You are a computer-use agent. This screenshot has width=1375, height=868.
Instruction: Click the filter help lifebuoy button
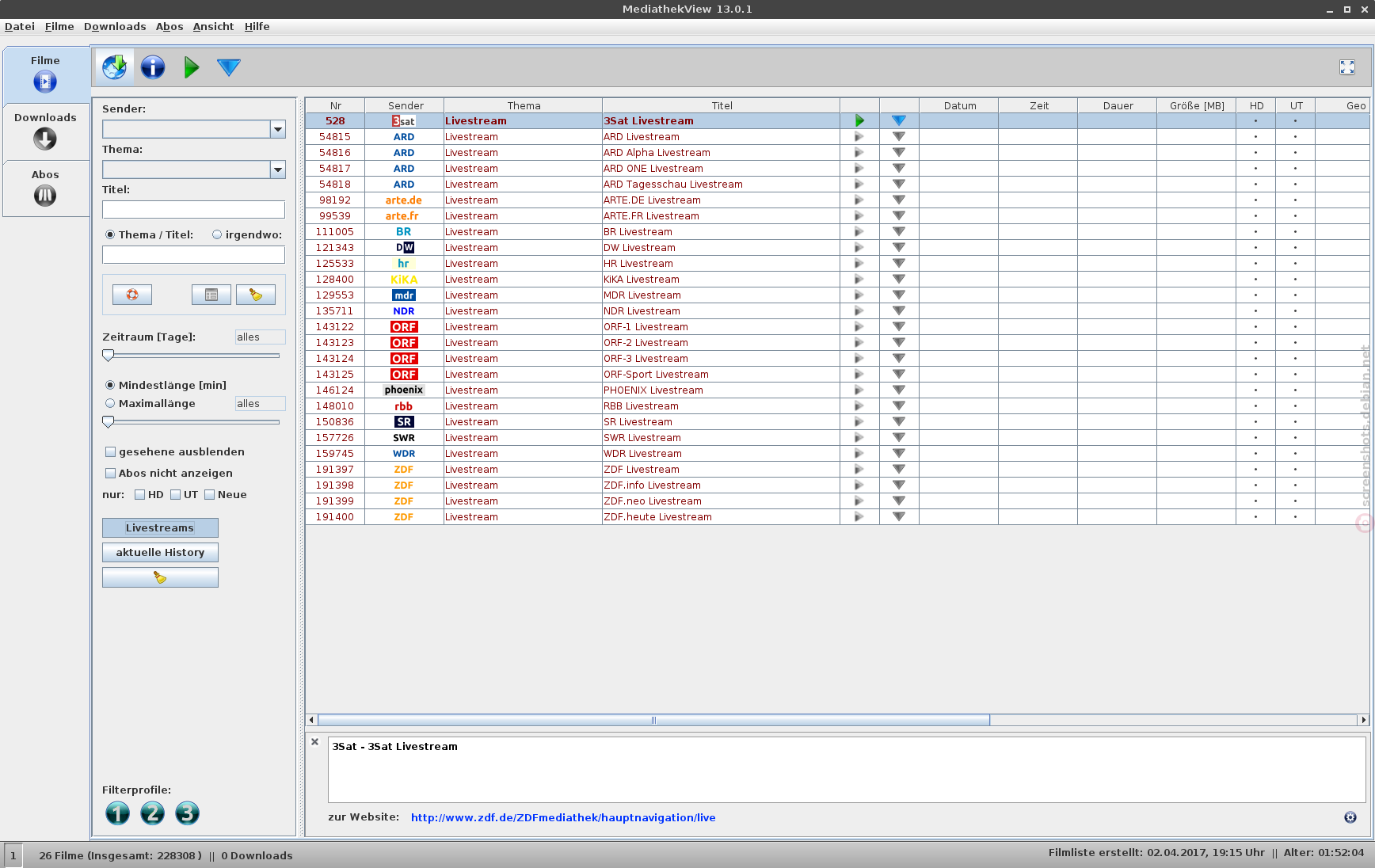click(132, 295)
